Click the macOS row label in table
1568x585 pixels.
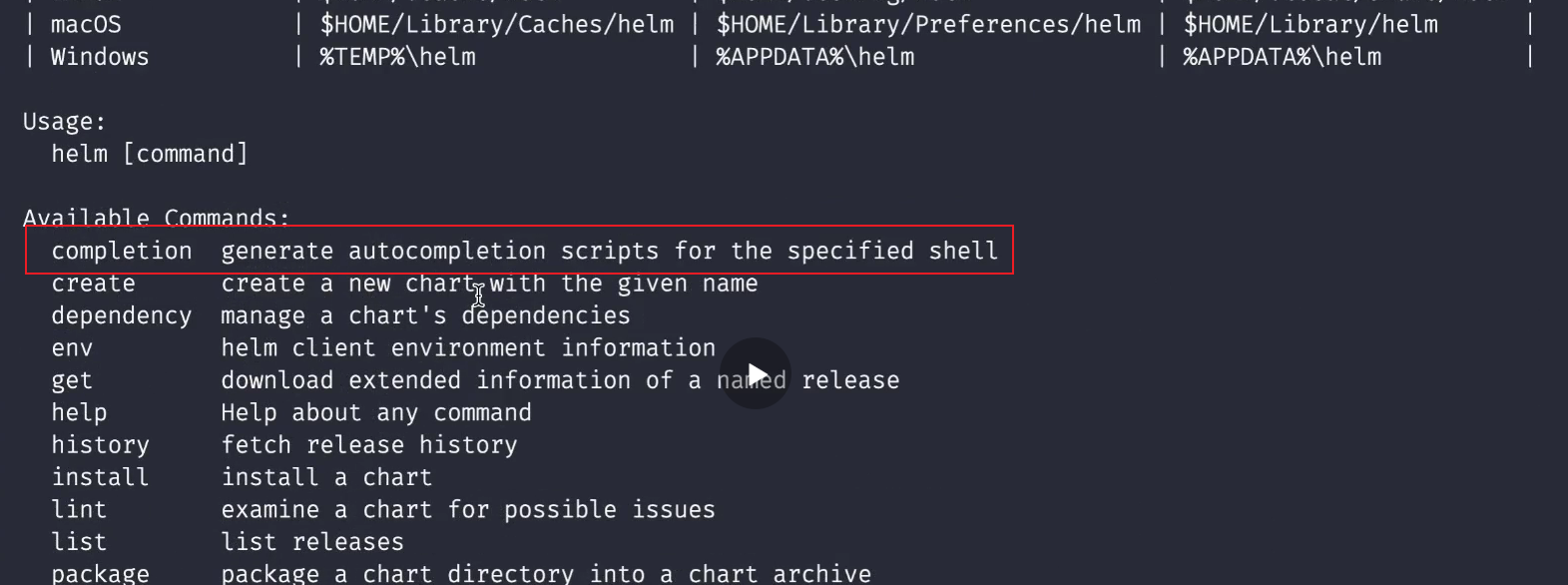coord(86,24)
